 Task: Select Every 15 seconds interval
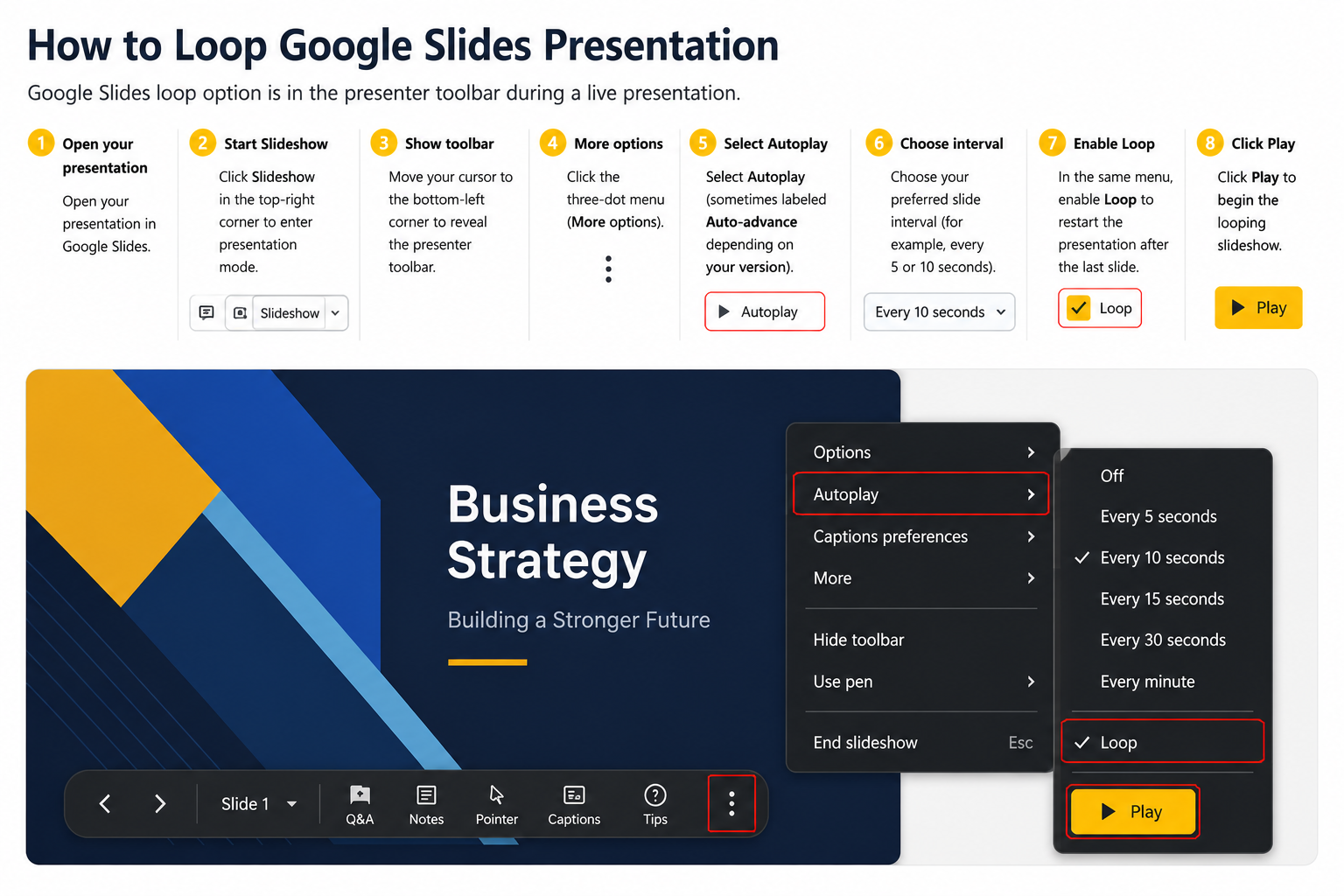[1163, 598]
